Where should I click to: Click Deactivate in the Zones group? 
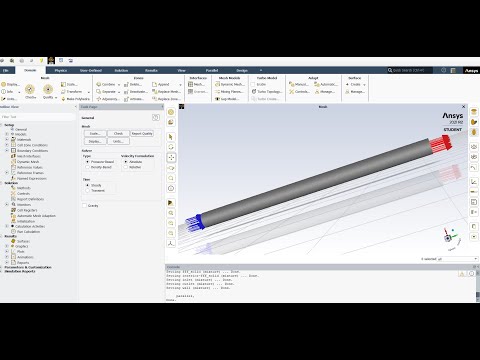click(136, 92)
